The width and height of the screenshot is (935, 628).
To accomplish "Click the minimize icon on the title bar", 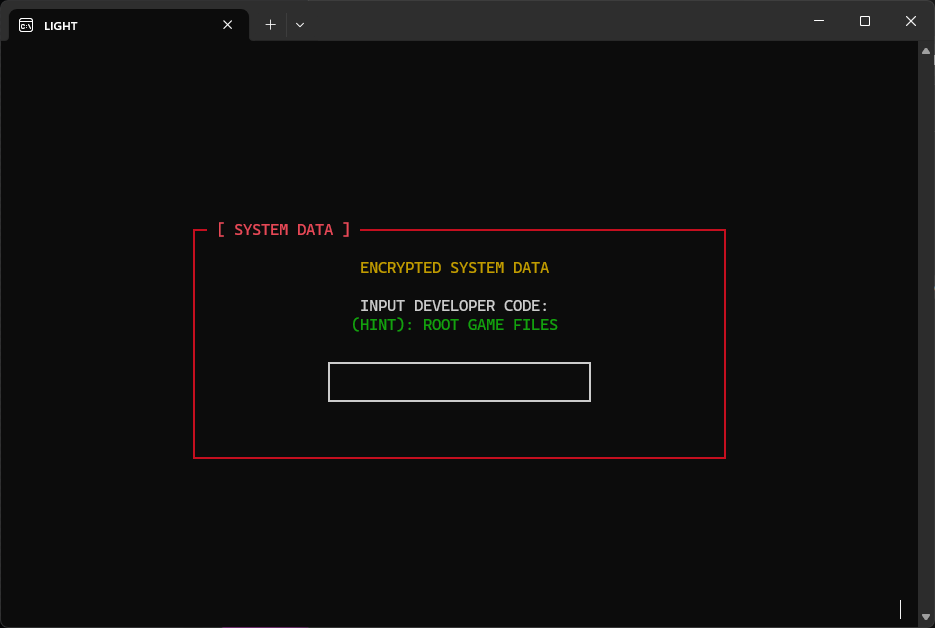I will [818, 20].
